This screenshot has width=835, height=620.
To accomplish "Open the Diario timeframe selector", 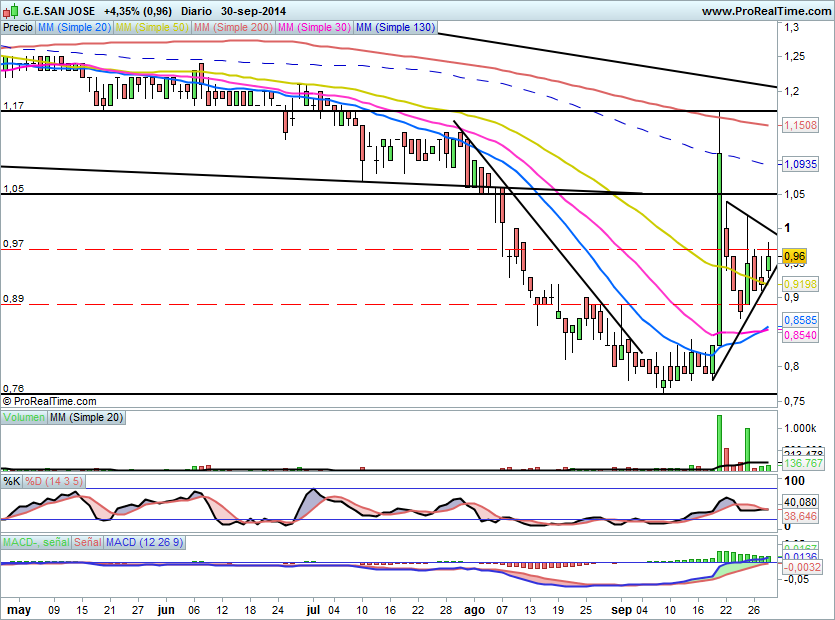I will [x=200, y=11].
